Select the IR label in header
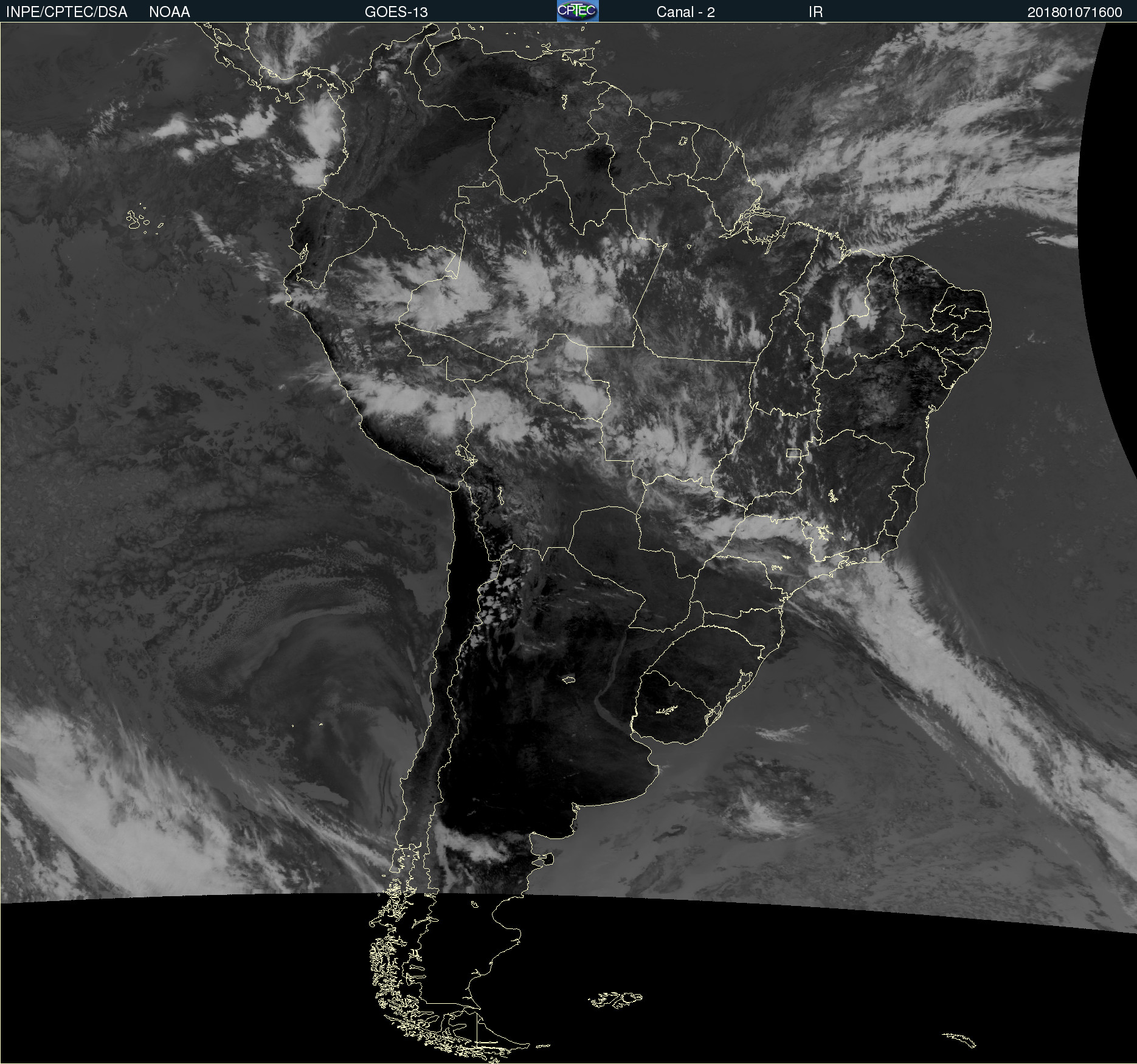This screenshot has height=1064, width=1137. point(815,12)
